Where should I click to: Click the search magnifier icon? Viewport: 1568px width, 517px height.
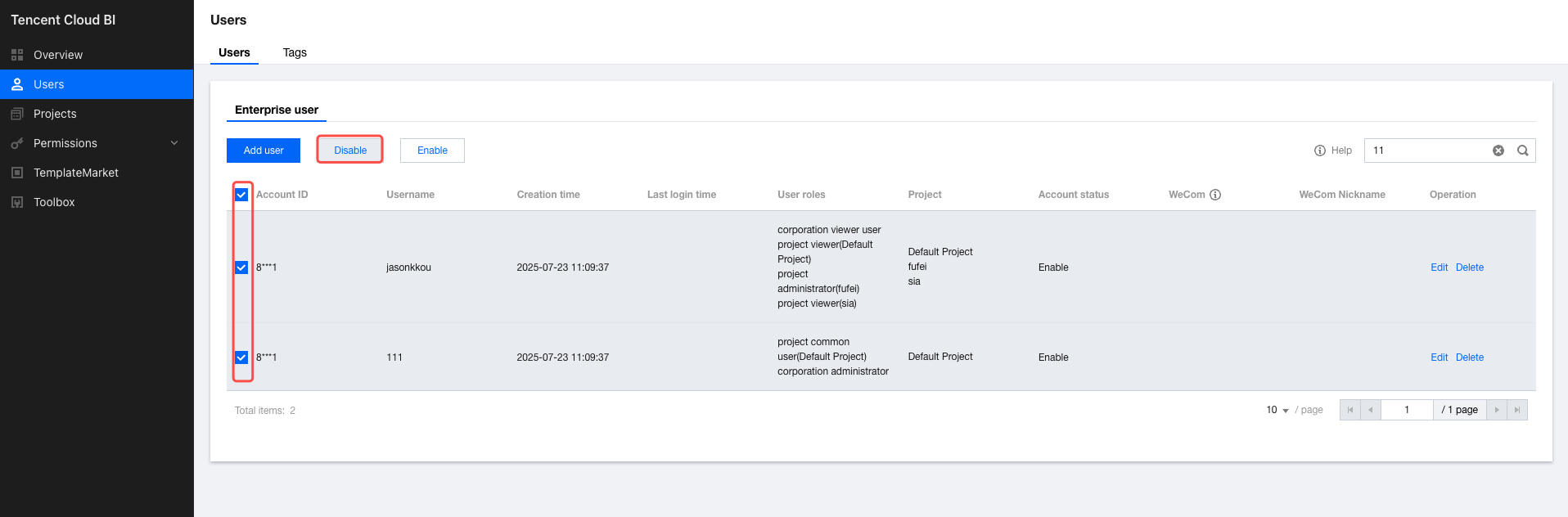click(1523, 151)
